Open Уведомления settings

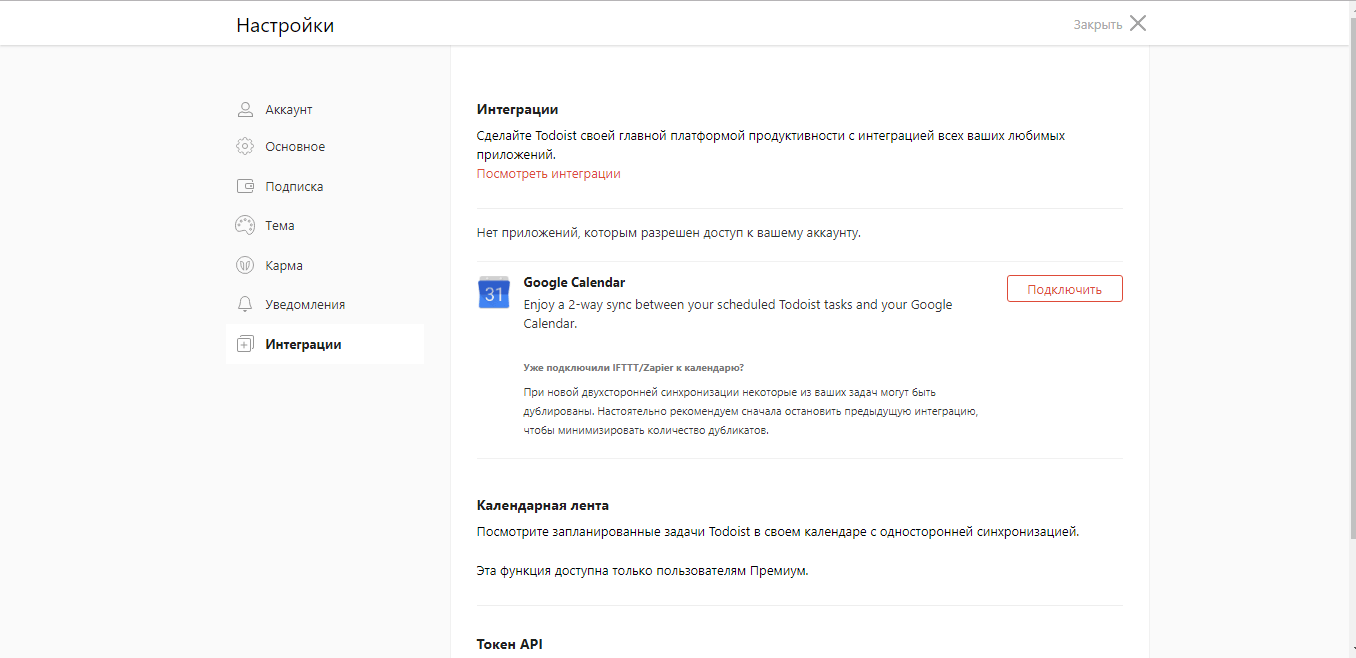point(305,305)
